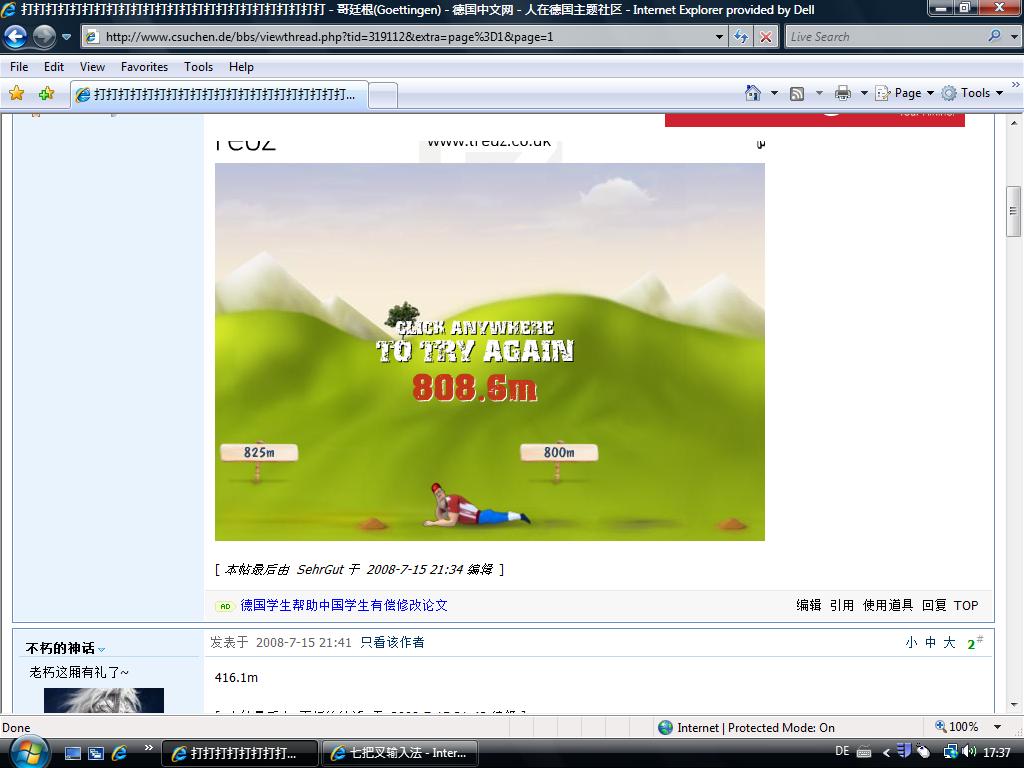Viewport: 1024px width, 768px height.
Task: Open the Tools gear command bar menu
Action: pyautogui.click(x=972, y=93)
